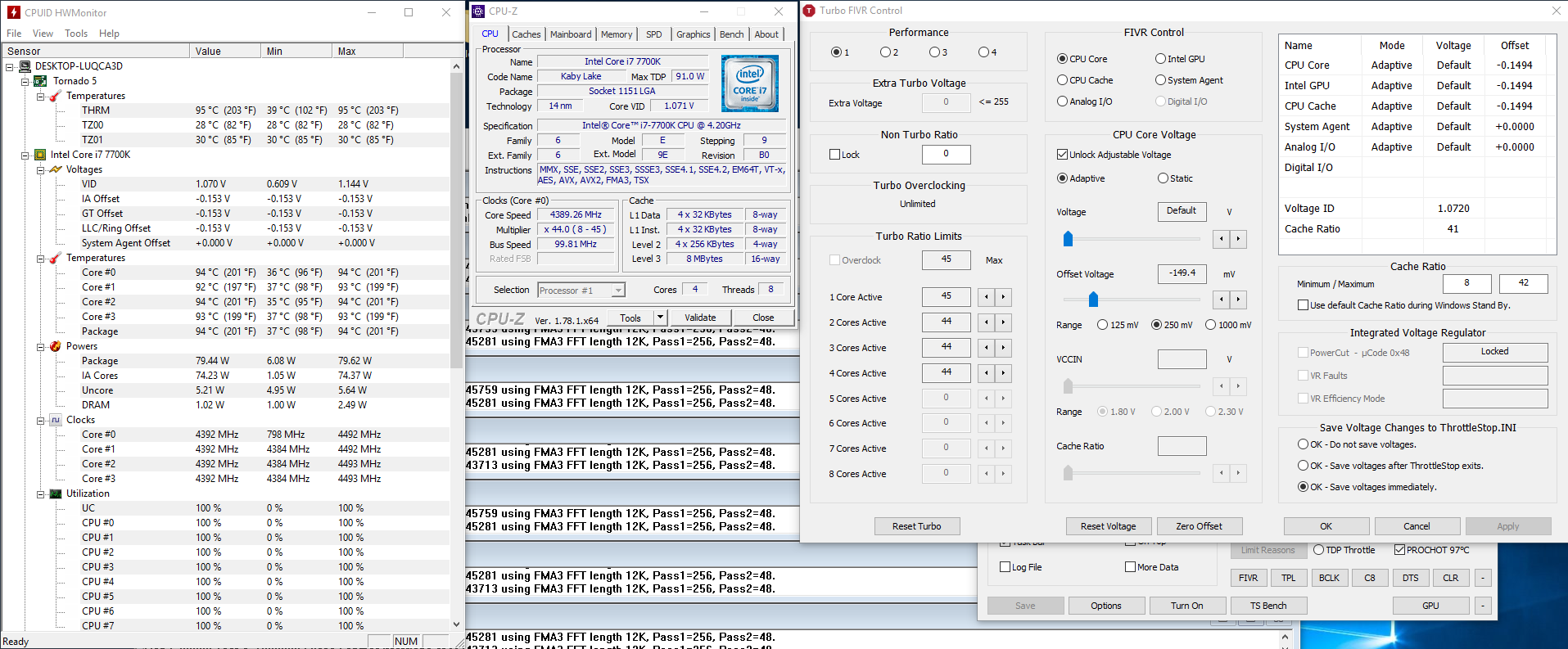Click the Intel Core i7 logo in CPU-Z

[749, 83]
